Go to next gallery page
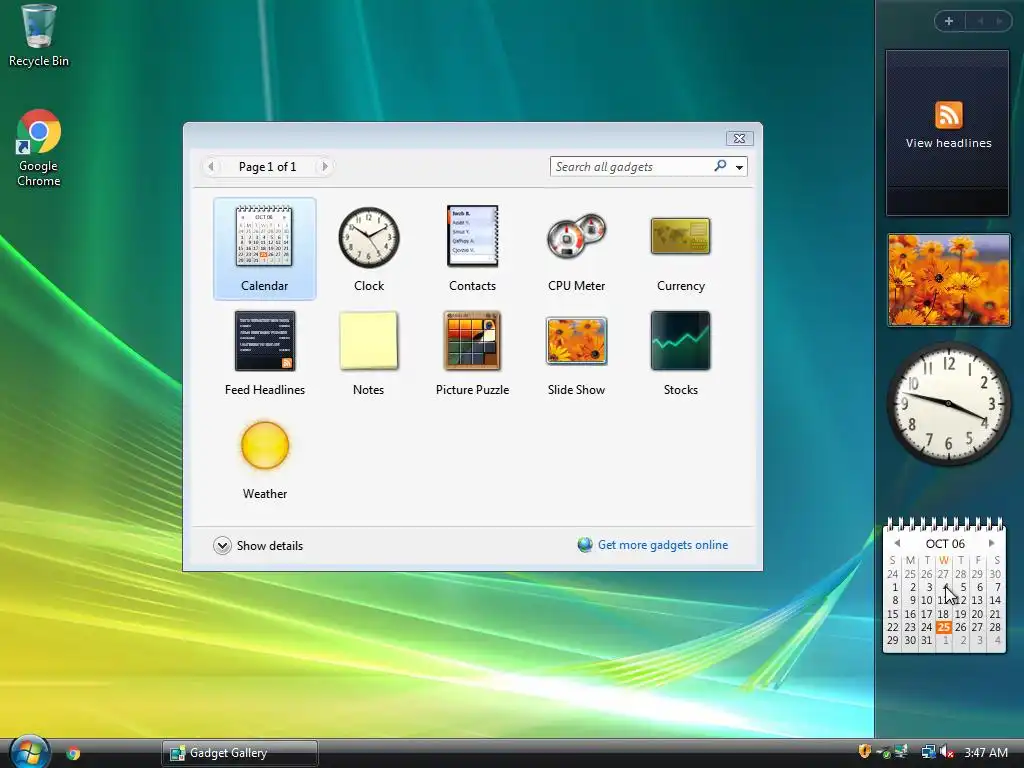1024x768 pixels. click(x=325, y=167)
